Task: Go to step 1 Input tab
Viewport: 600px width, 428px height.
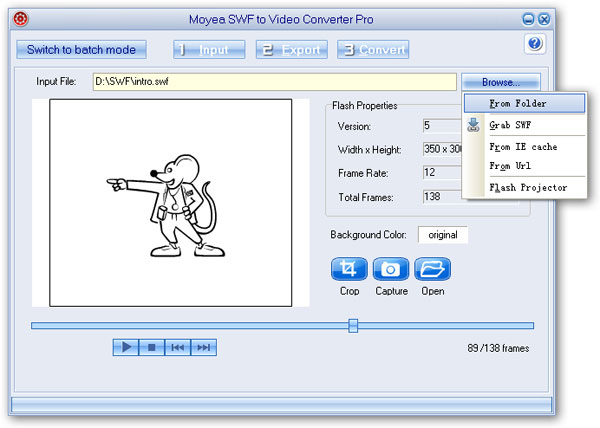Action: coord(209,50)
